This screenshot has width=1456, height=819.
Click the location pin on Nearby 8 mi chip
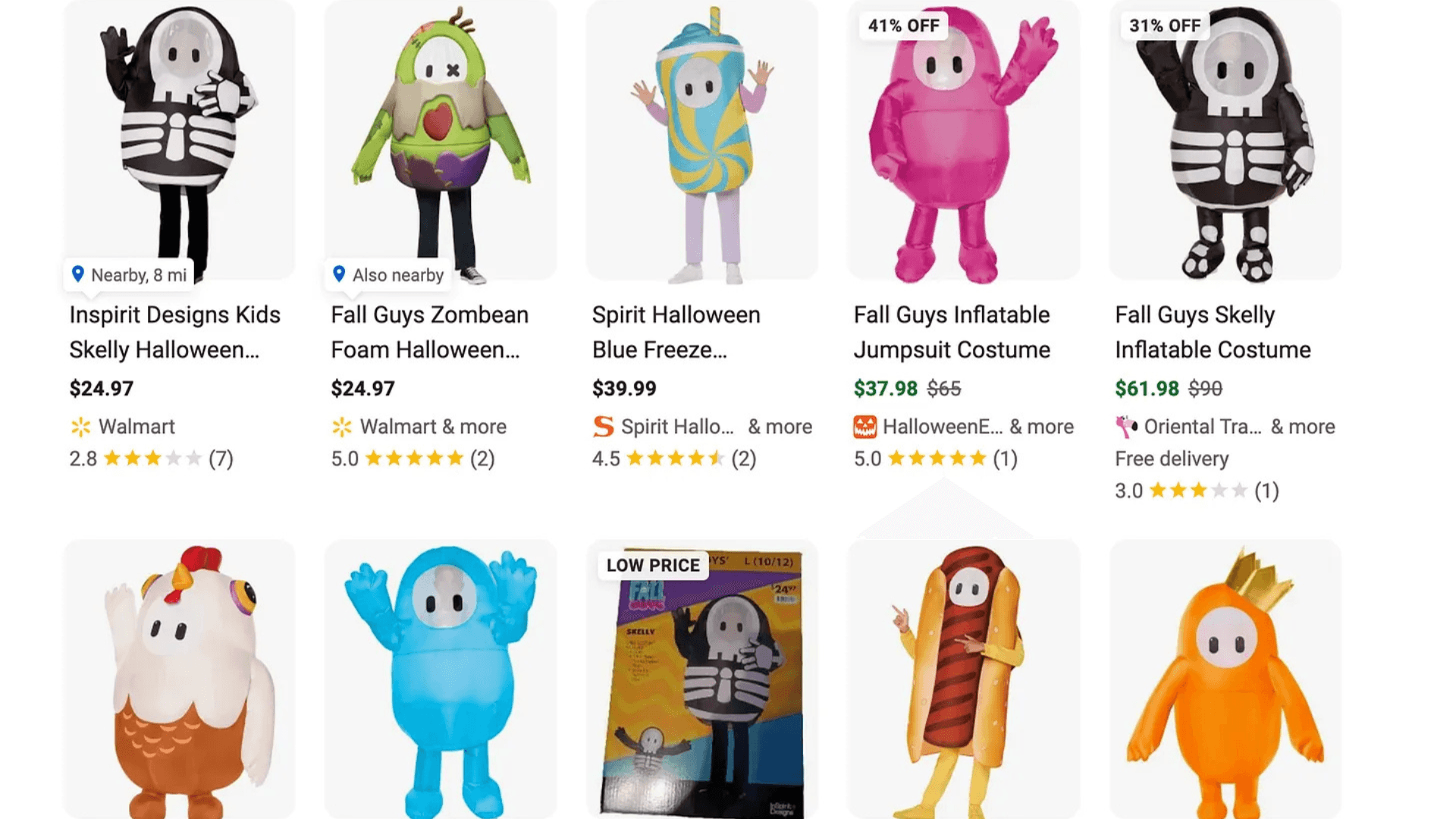(80, 275)
